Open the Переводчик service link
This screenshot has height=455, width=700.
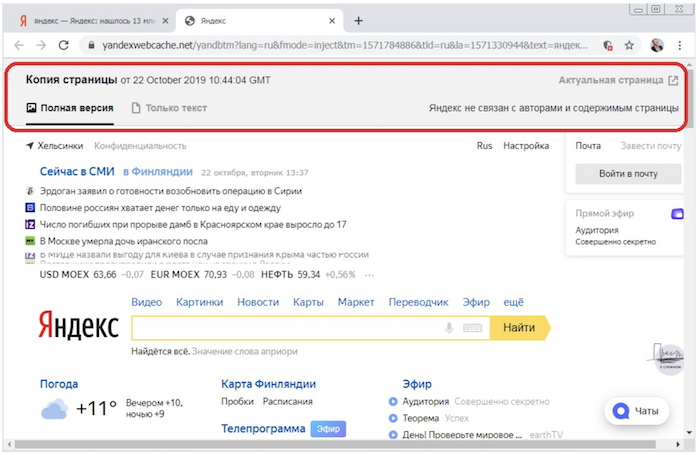click(418, 302)
